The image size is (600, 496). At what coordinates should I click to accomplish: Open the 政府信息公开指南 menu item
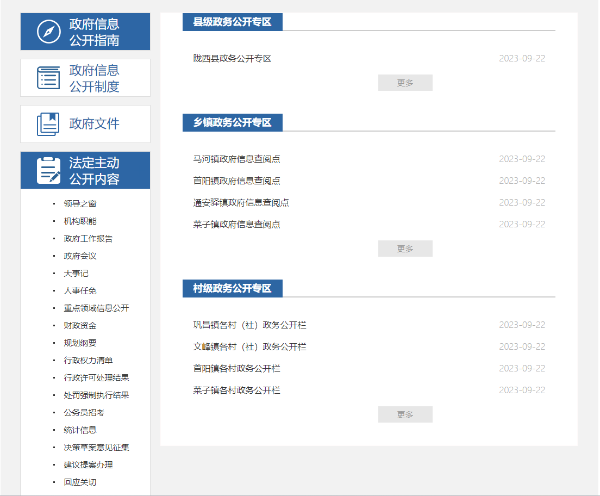coord(94,32)
